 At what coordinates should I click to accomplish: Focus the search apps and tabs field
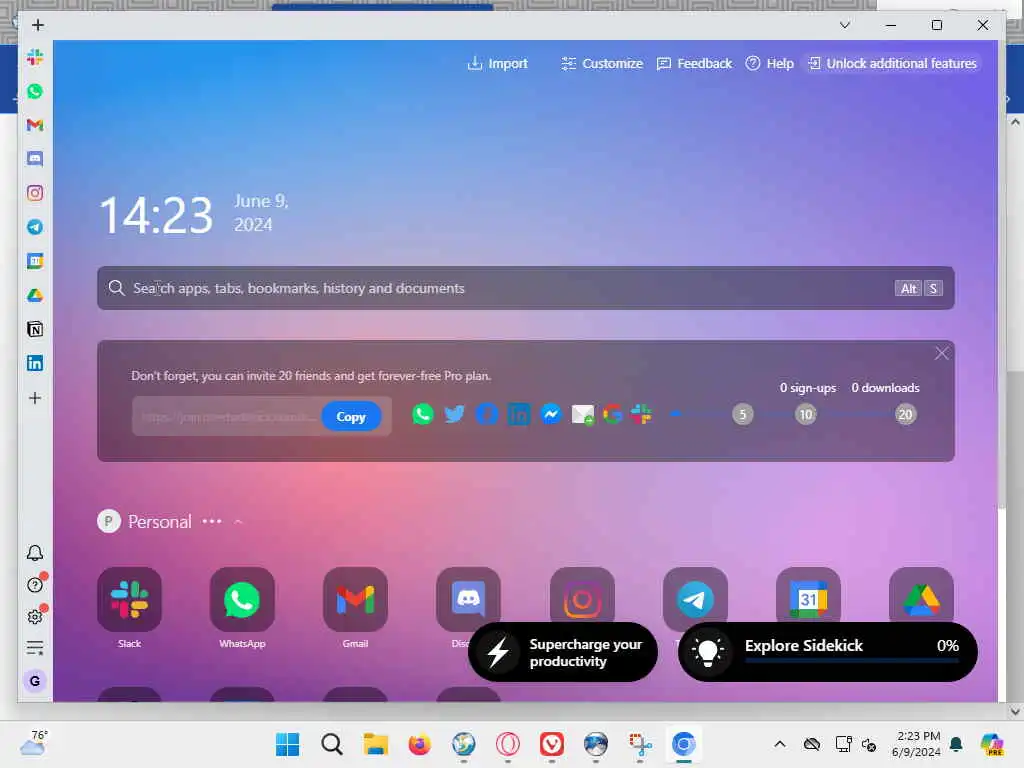(x=526, y=288)
